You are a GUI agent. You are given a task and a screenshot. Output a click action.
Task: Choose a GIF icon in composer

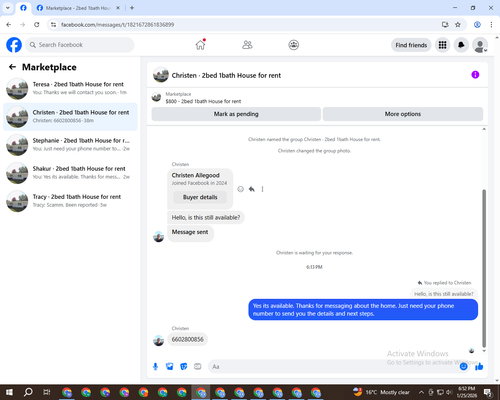tap(198, 367)
